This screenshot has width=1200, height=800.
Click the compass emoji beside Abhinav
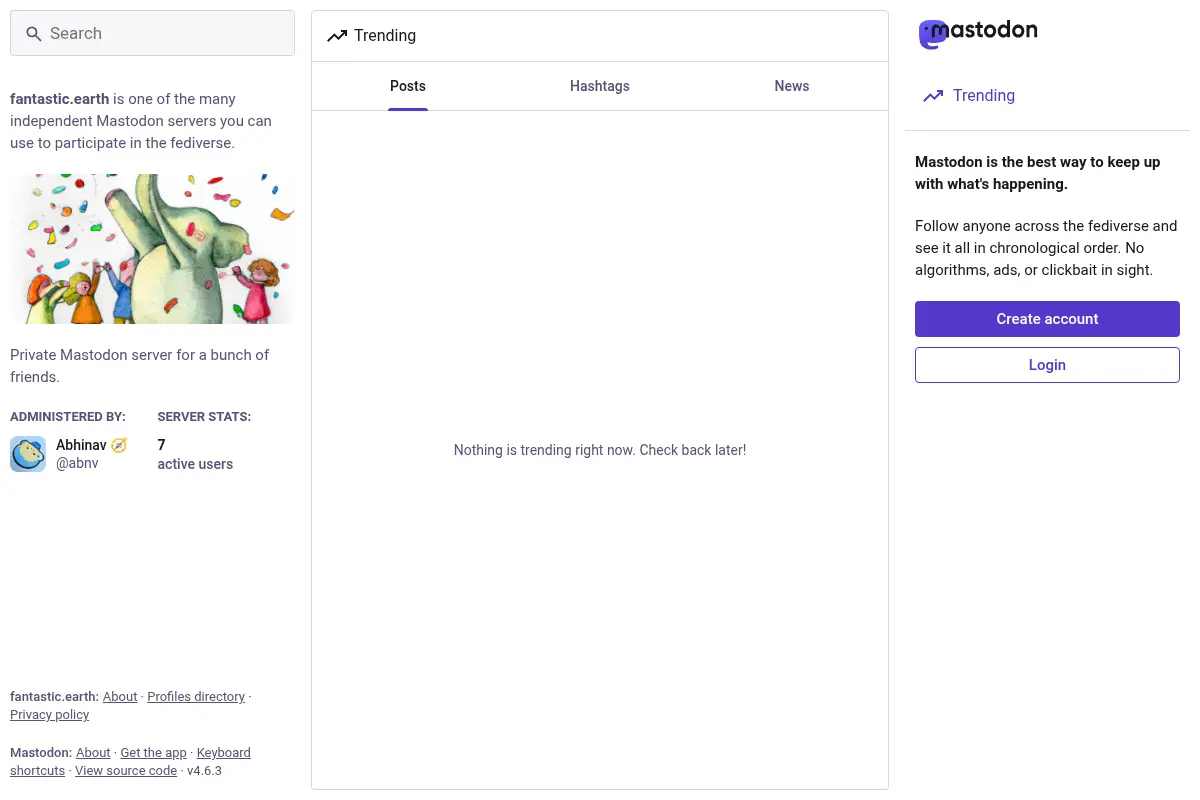119,445
